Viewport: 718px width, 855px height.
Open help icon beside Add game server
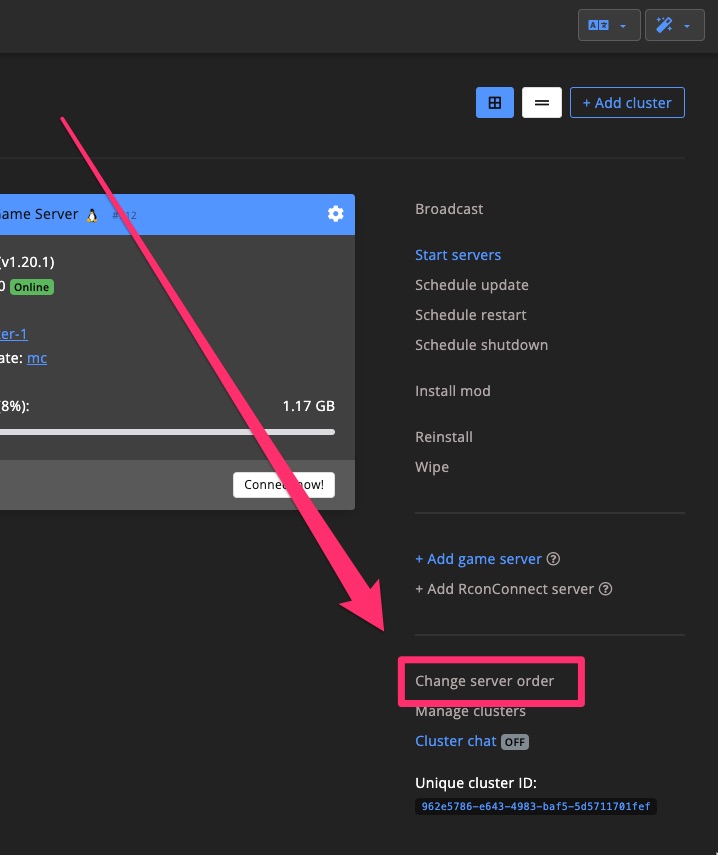pos(553,559)
